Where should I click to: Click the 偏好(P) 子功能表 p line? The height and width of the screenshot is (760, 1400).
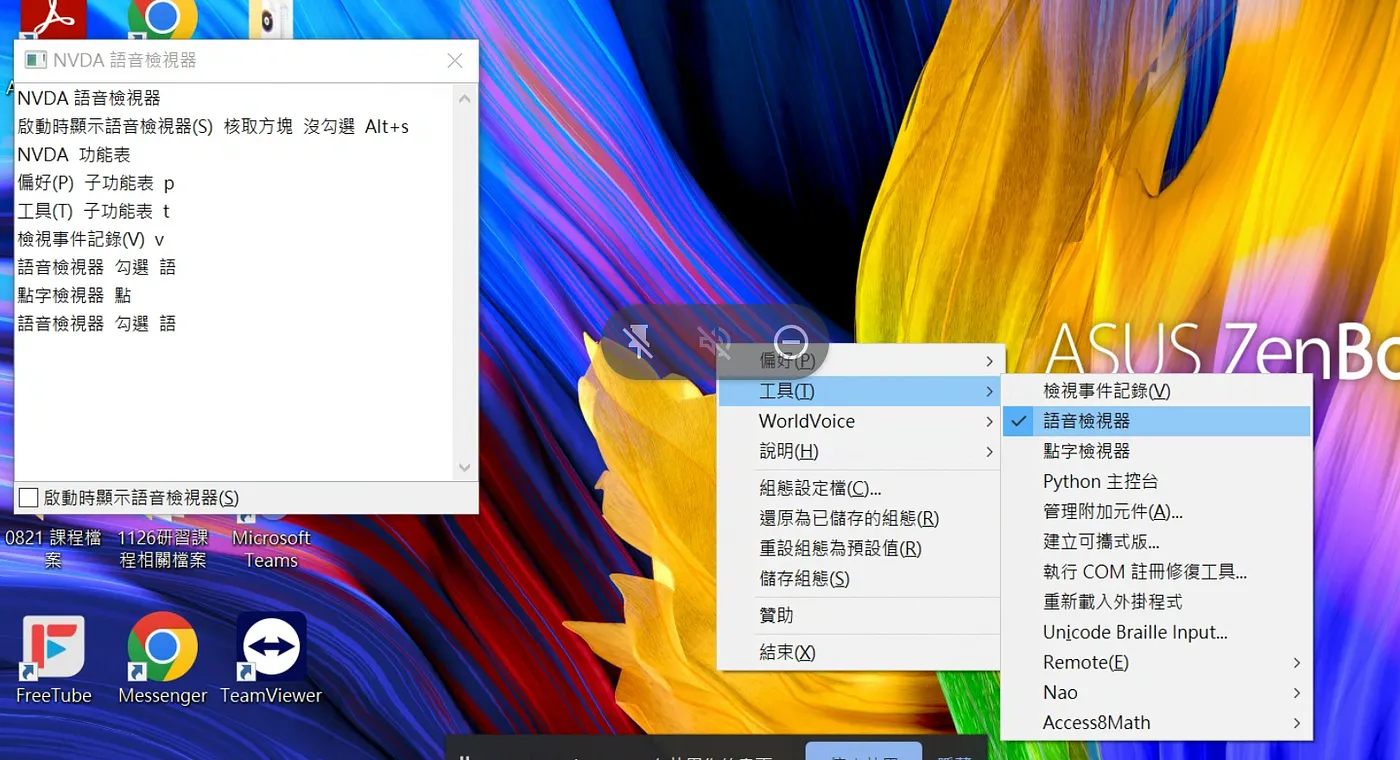tap(96, 183)
